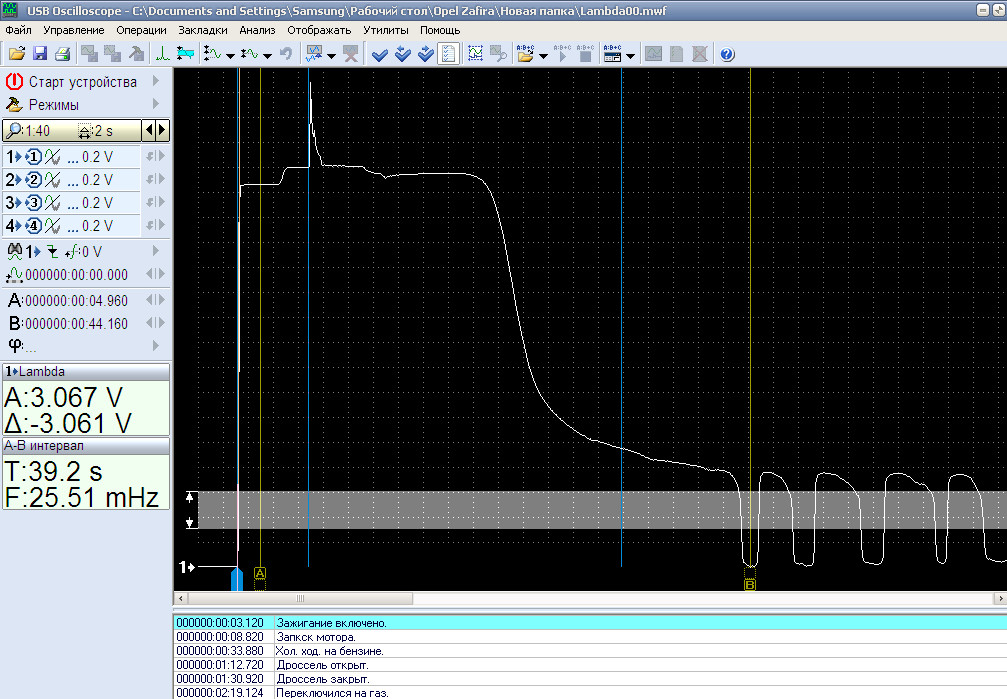The width and height of the screenshot is (1007, 699).
Task: Select the 'Запуск мотора.' bookmark entry
Action: pos(316,637)
